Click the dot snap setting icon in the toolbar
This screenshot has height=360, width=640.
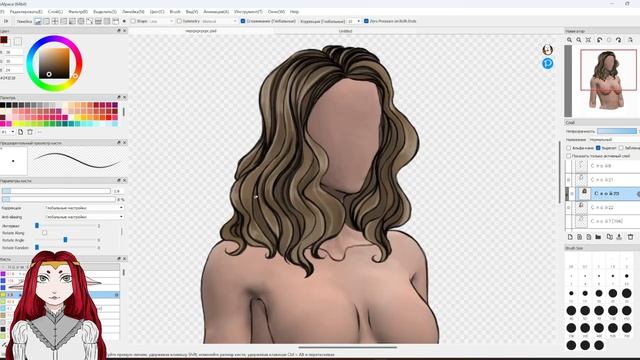(x=124, y=21)
